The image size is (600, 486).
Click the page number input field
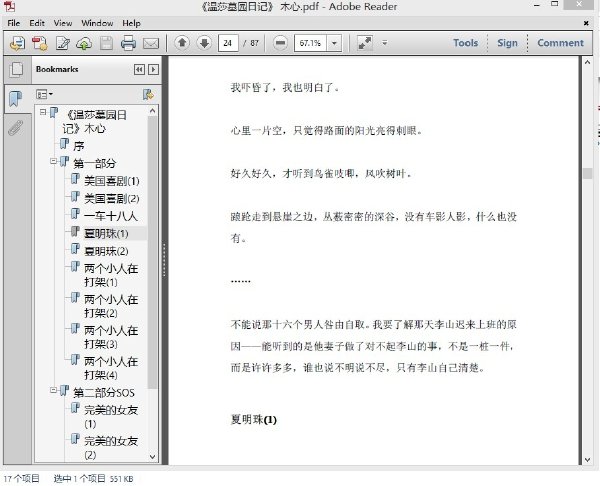(228, 43)
